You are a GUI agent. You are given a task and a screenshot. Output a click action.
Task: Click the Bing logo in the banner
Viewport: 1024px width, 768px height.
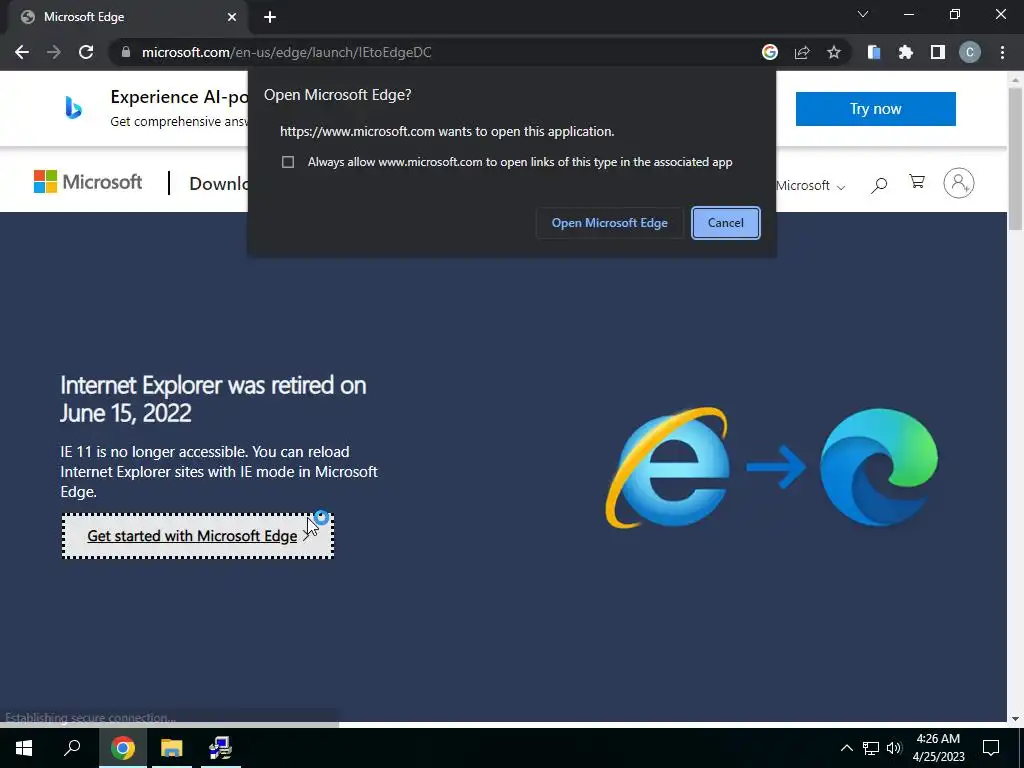pos(73,108)
